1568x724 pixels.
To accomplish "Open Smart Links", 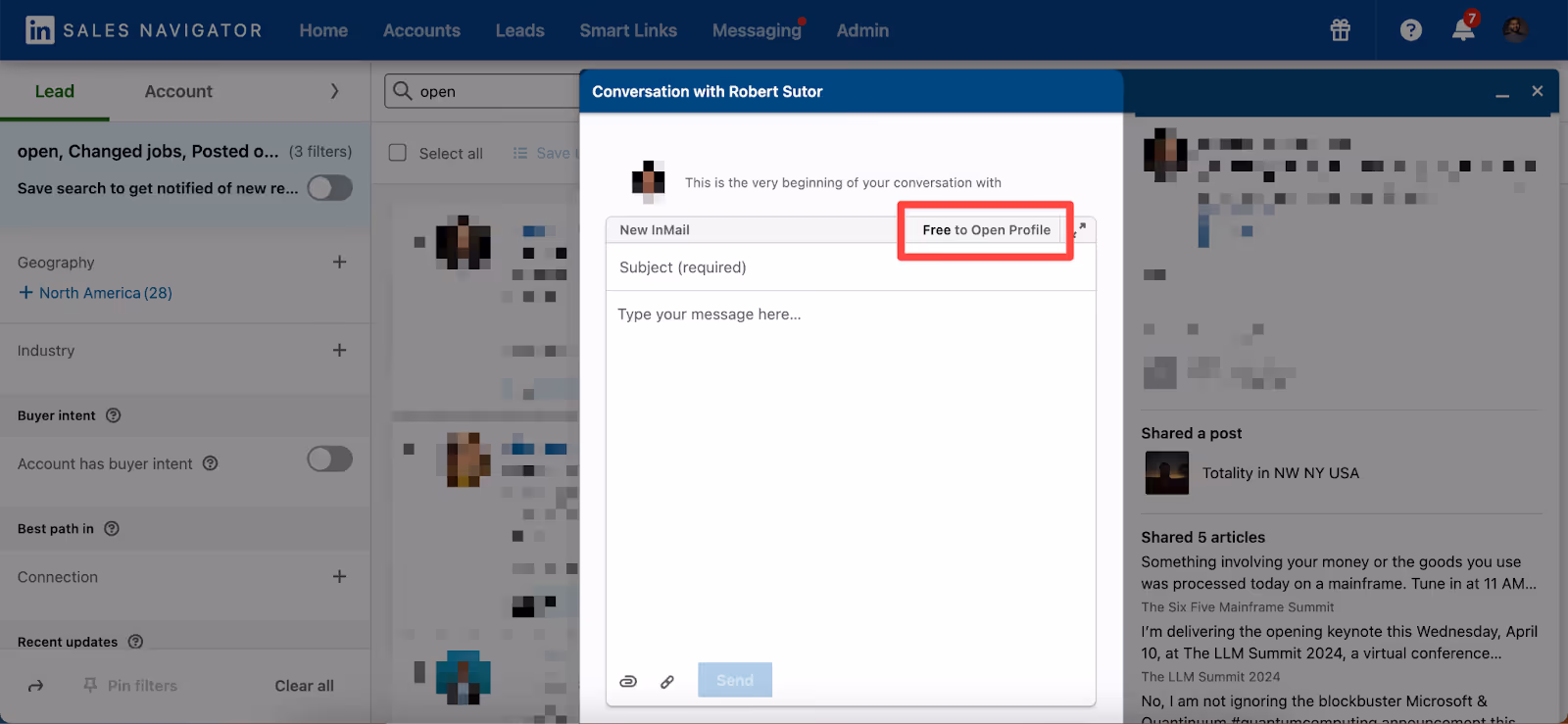I will click(x=628, y=30).
